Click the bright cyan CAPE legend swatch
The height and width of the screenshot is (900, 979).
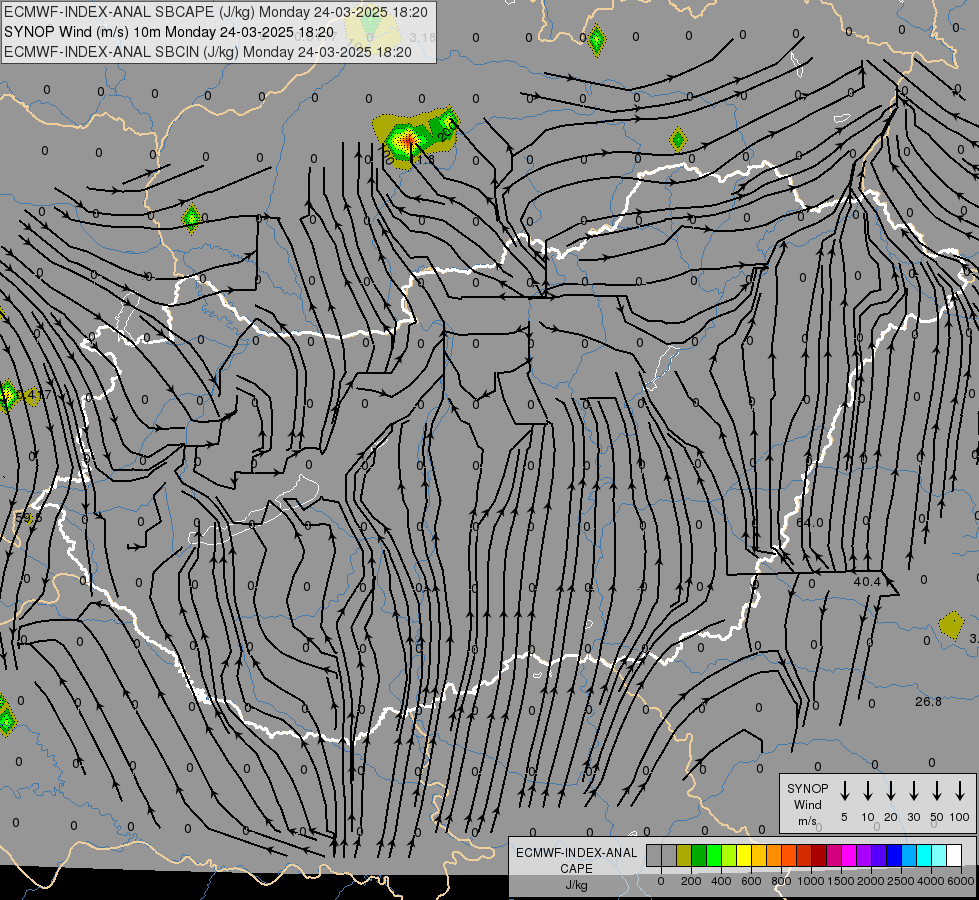pyautogui.click(x=925, y=855)
